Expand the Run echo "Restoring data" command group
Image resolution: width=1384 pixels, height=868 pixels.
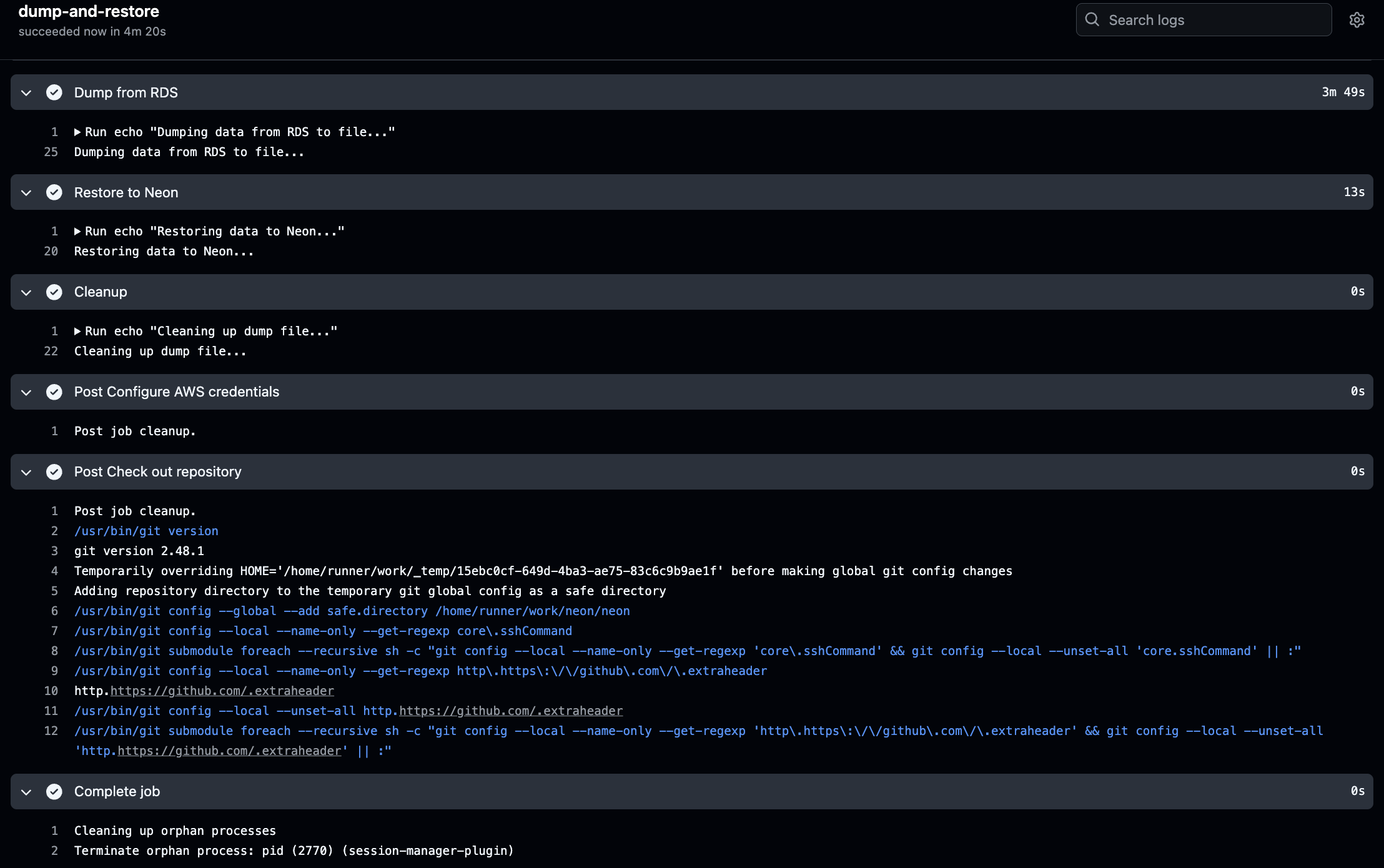pyautogui.click(x=77, y=231)
